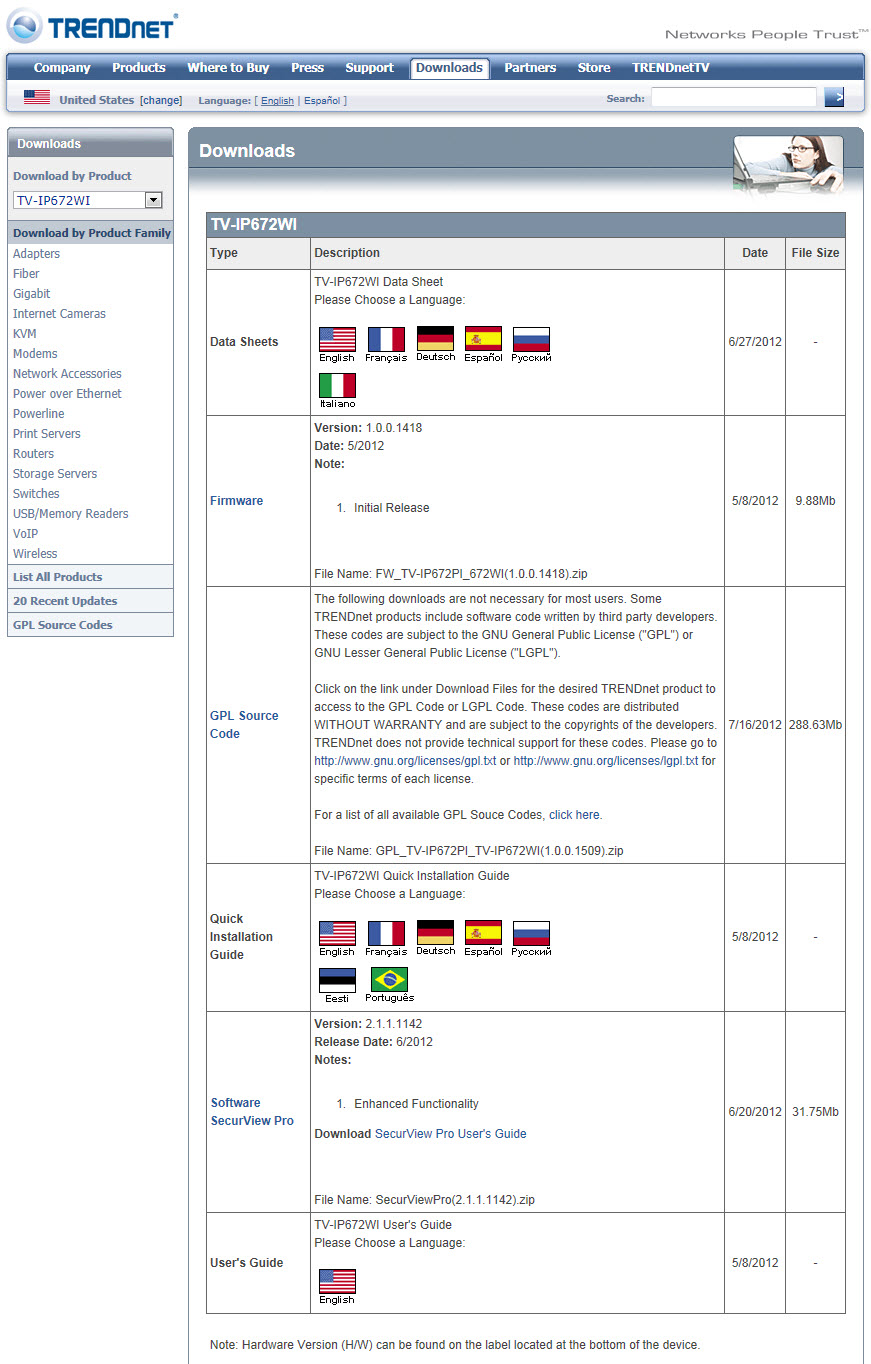Click the United States flag icon

tap(37, 97)
